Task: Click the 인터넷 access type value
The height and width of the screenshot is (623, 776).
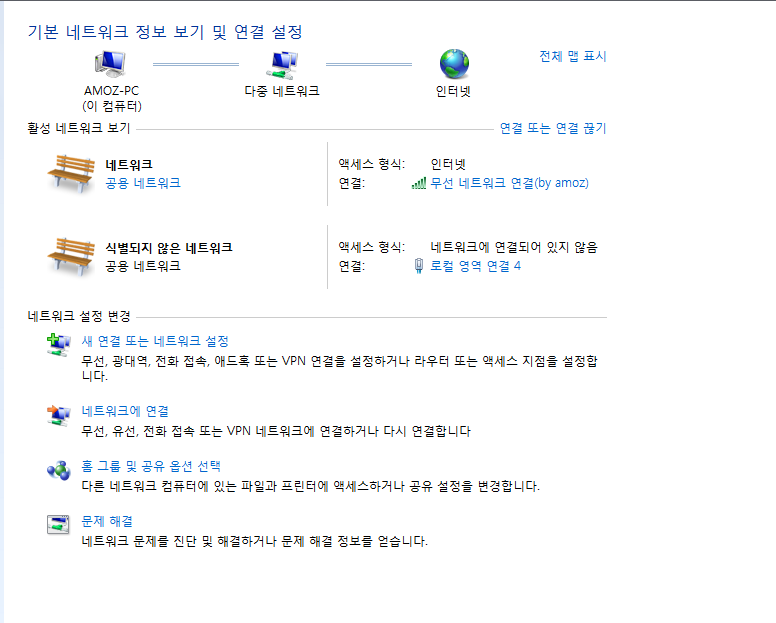Action: [448, 164]
